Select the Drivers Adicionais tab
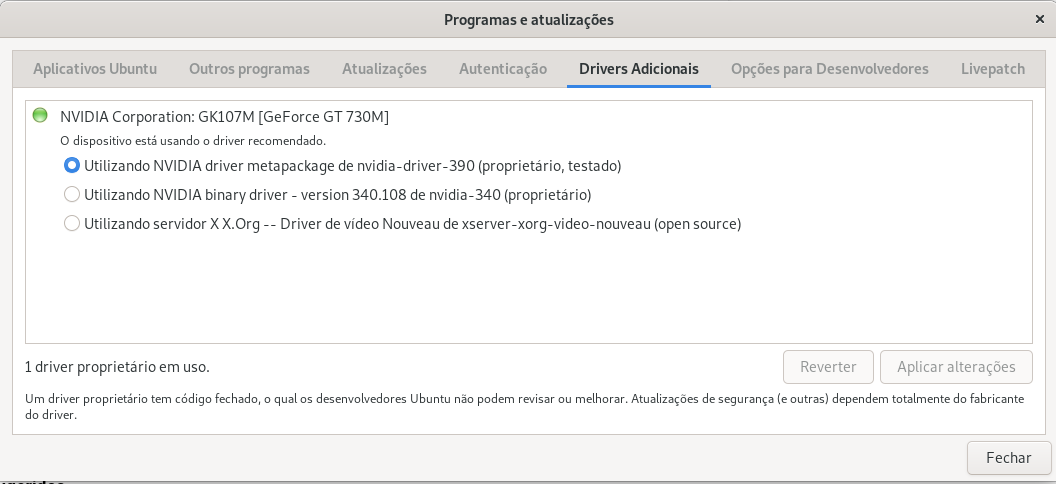 [638, 69]
